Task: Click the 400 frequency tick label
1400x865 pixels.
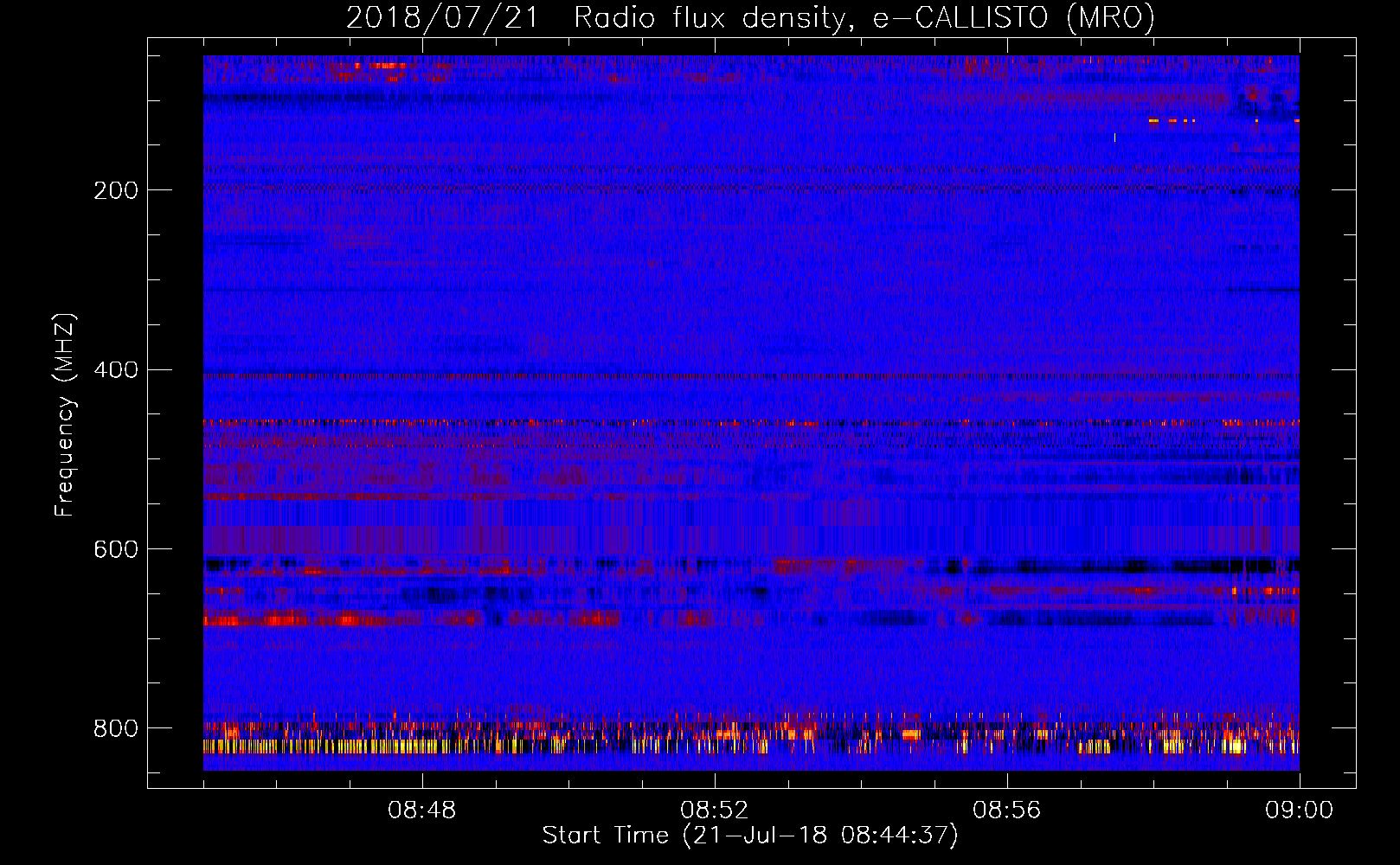Action: [116, 370]
